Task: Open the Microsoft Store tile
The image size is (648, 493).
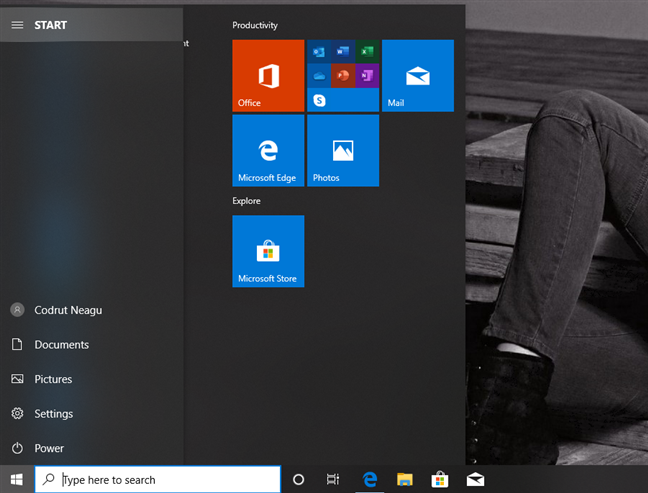Action: coord(268,251)
